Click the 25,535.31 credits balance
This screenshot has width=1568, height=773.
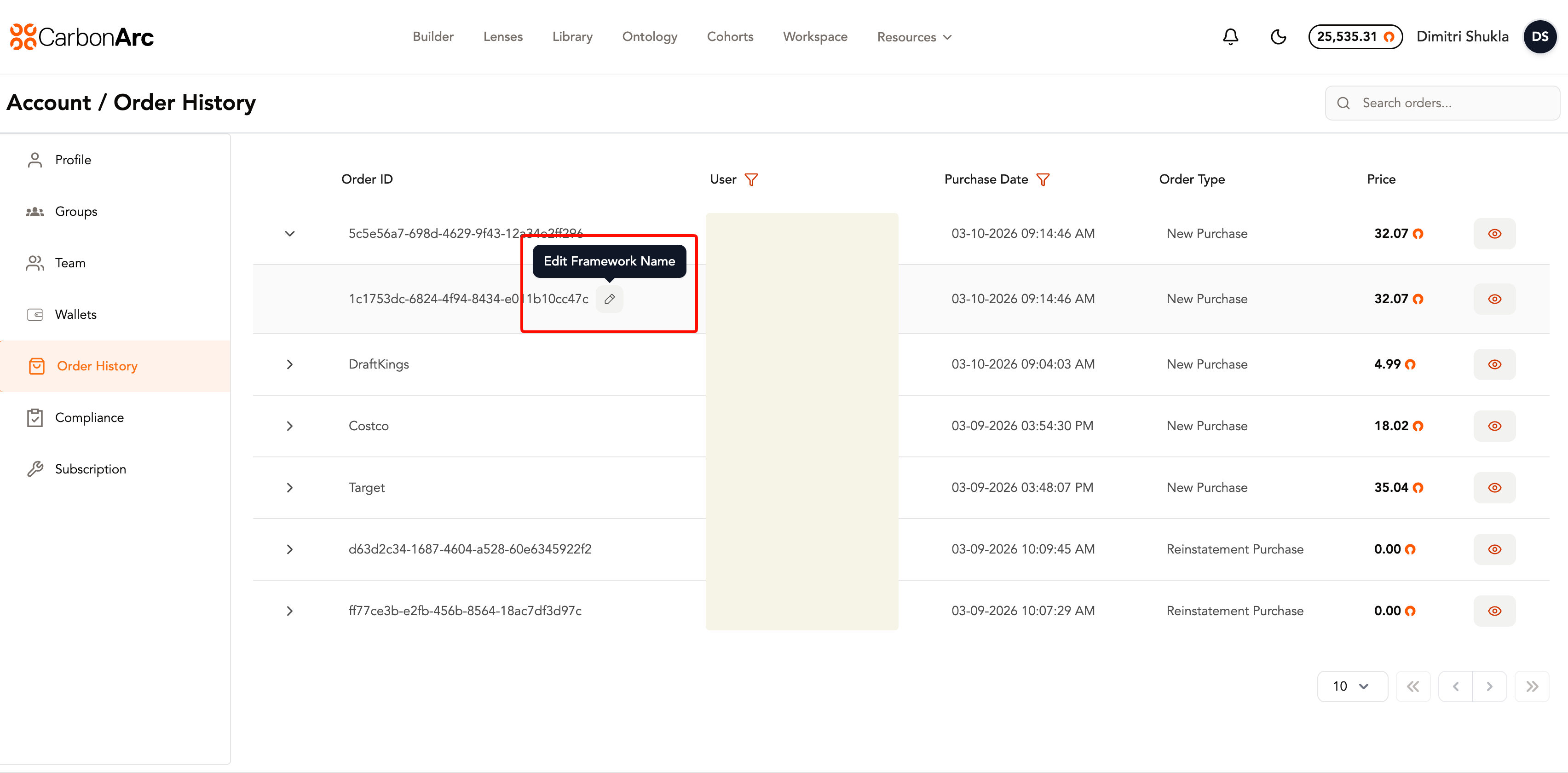pyautogui.click(x=1355, y=36)
